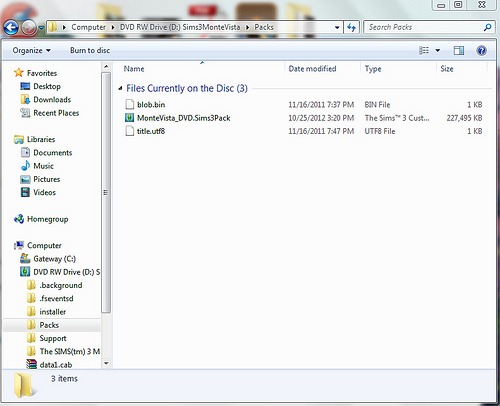The height and width of the screenshot is (406, 500).
Task: Select the Packs folder in the tree
Action: pyautogui.click(x=49, y=325)
